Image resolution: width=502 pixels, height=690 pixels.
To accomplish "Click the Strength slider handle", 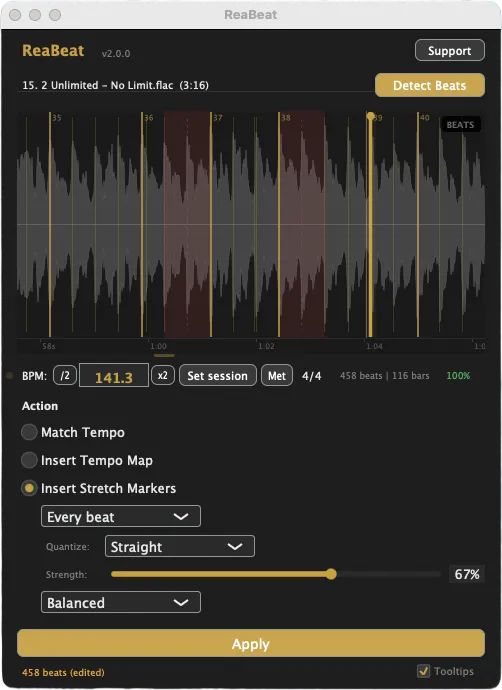I will click(x=331, y=574).
